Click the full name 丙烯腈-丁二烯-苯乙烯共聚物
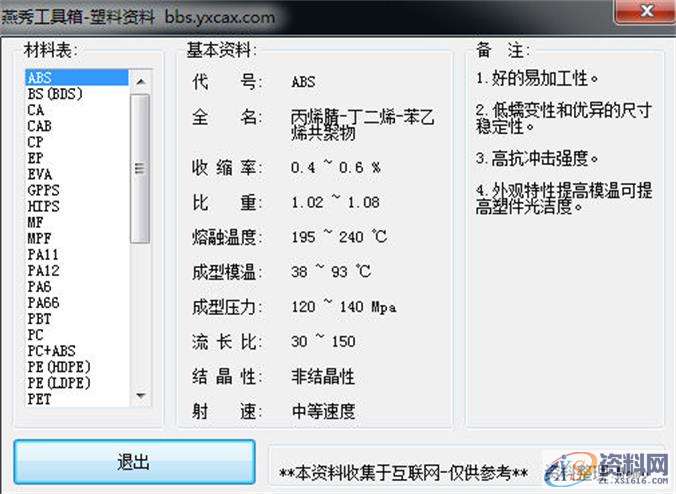Image resolution: width=676 pixels, height=494 pixels. pos(363,125)
